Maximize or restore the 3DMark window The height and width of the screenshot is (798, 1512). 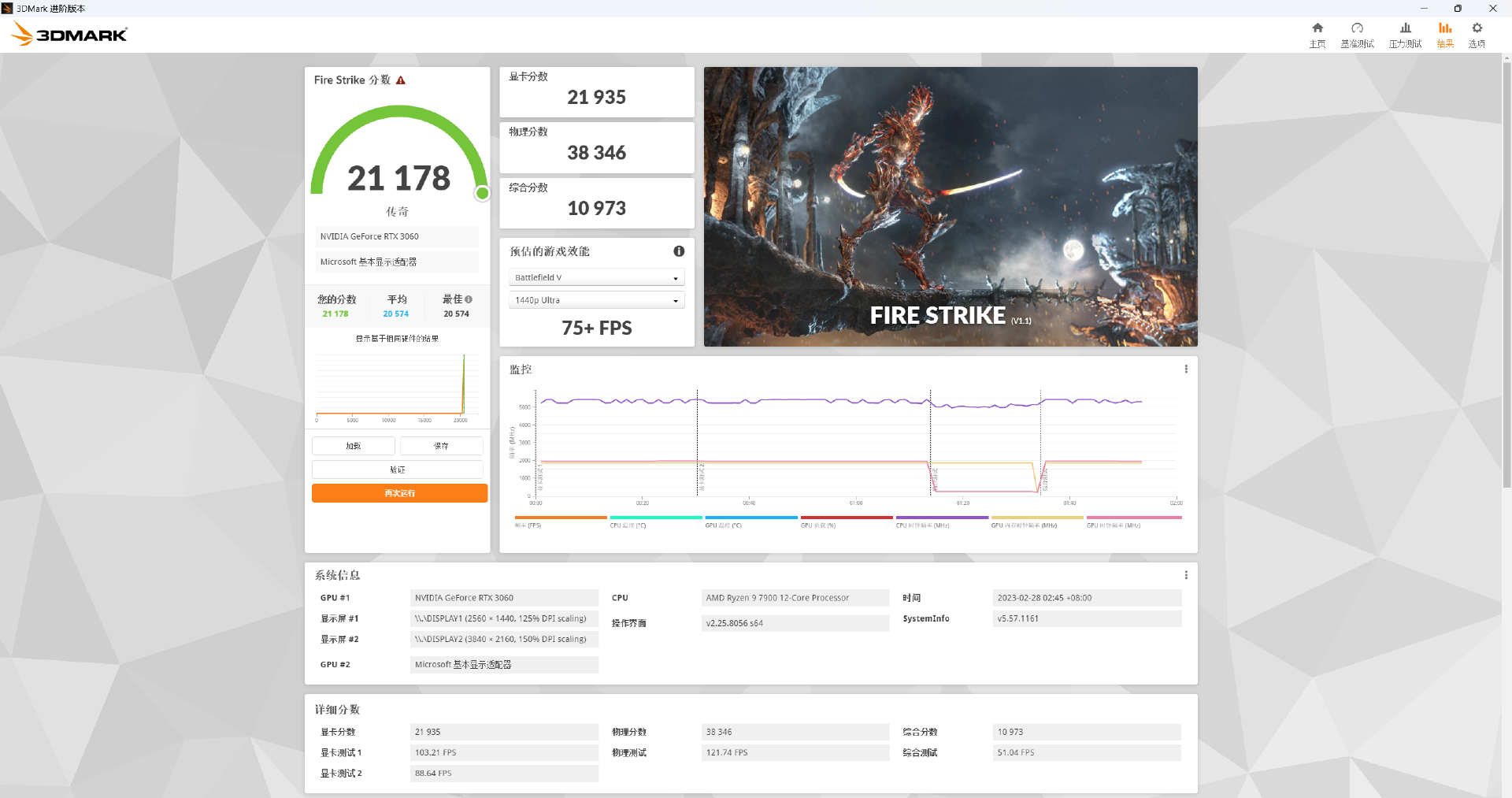tap(1458, 9)
